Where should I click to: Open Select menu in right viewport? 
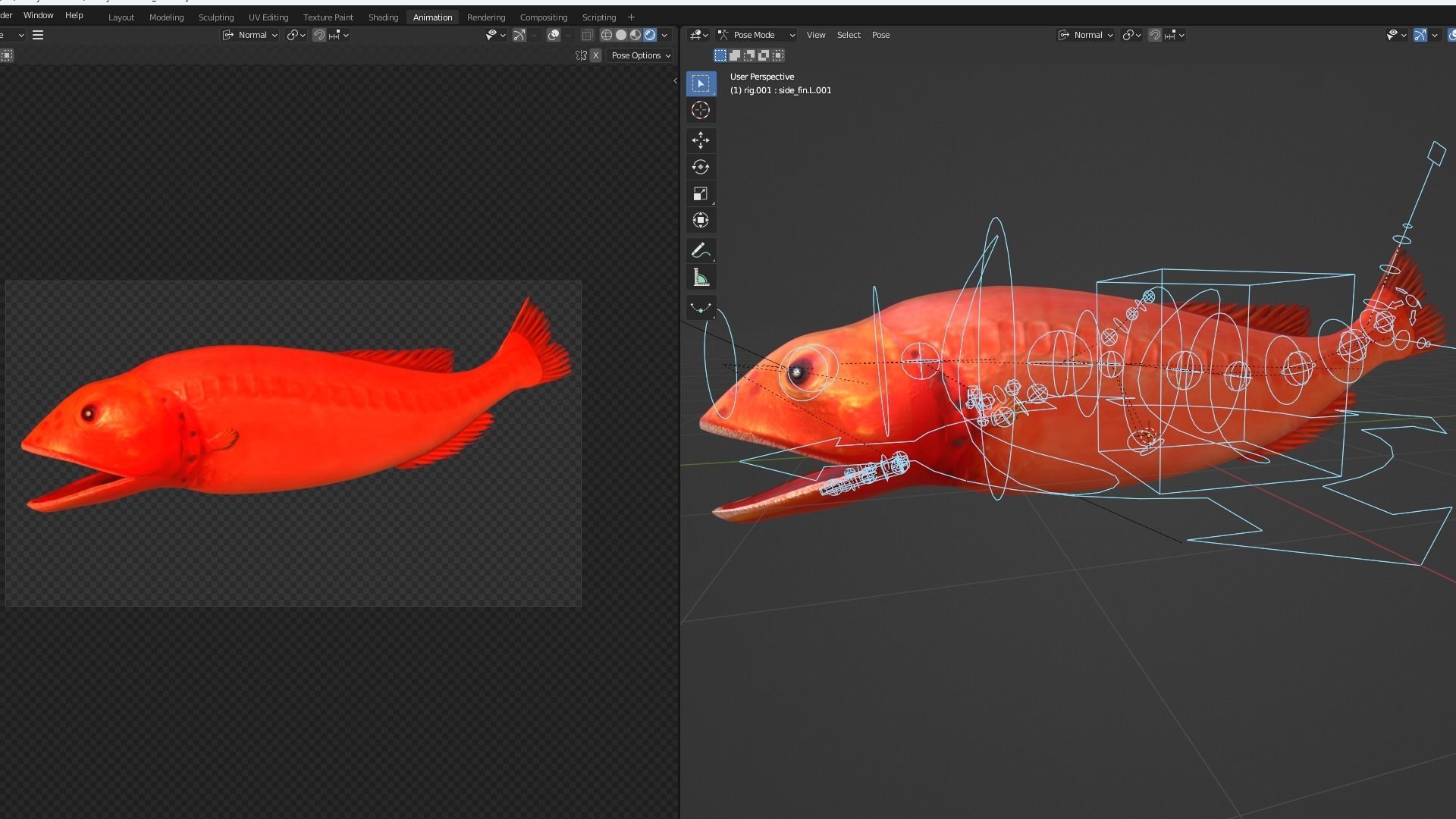[x=849, y=35]
